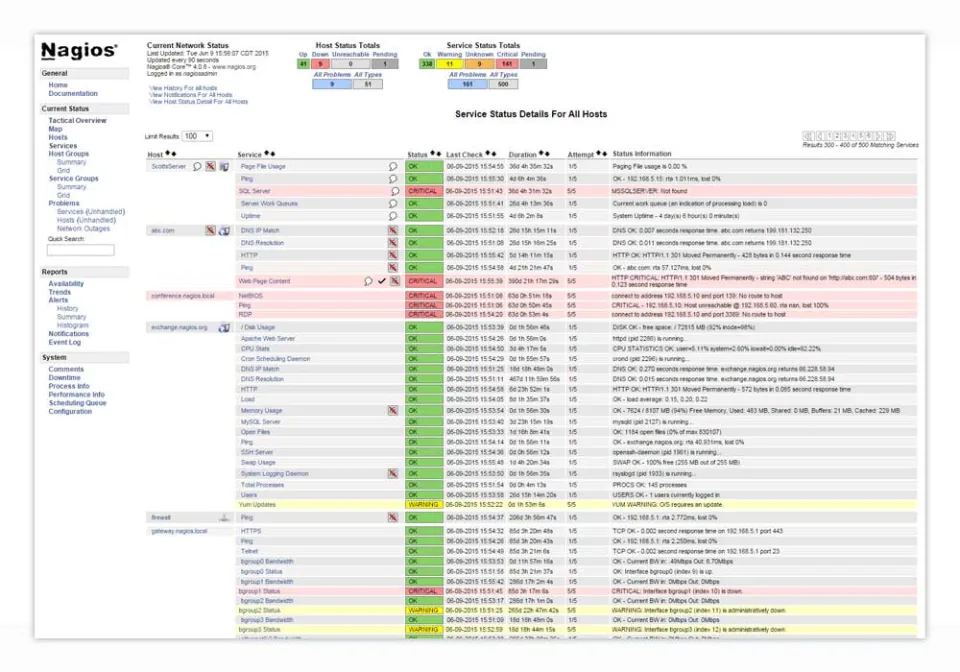This screenshot has width=960, height=672.
Task: Click notifications-disabled icon on Memory Usage row
Action: (393, 411)
